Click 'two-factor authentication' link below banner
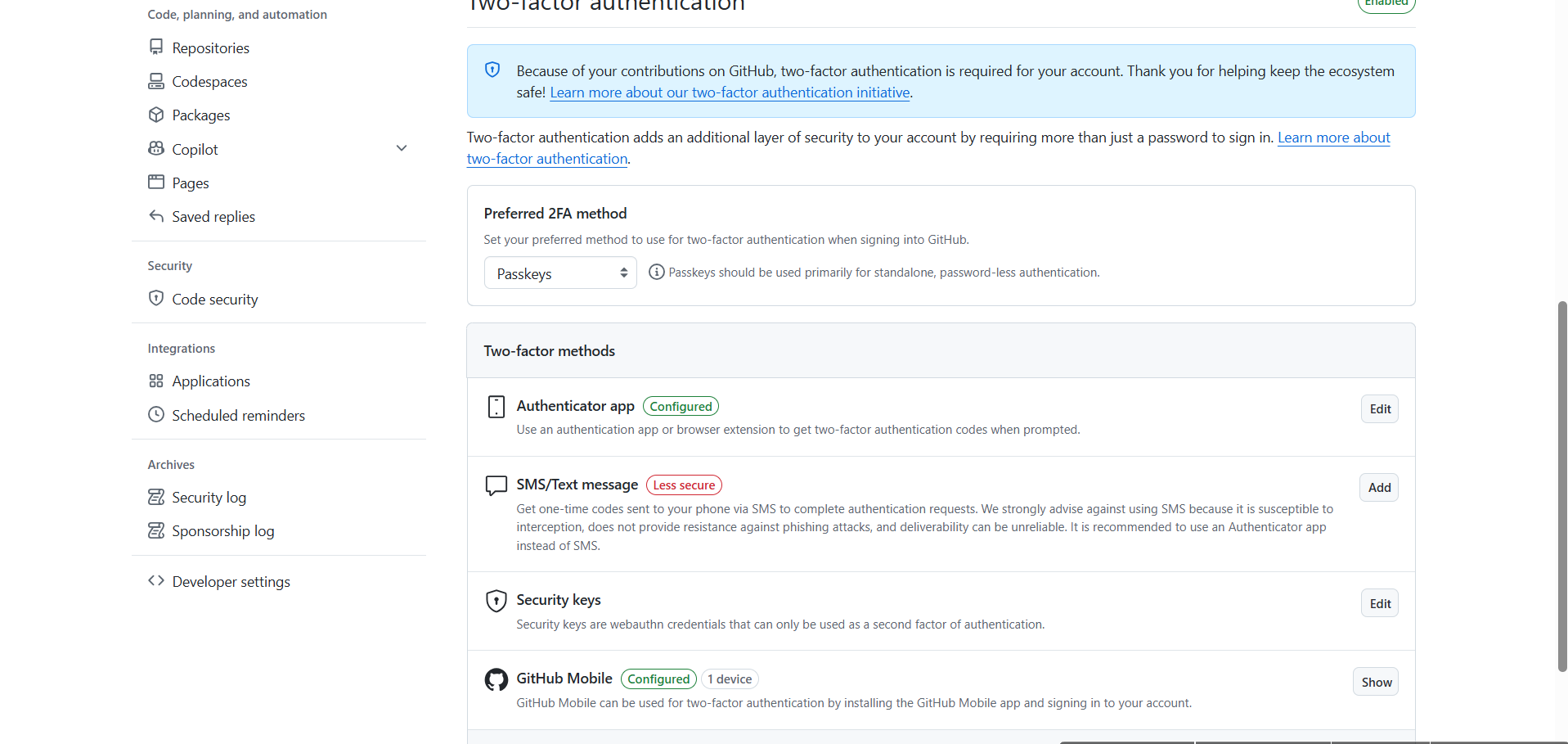This screenshot has width=1568, height=744. click(547, 159)
